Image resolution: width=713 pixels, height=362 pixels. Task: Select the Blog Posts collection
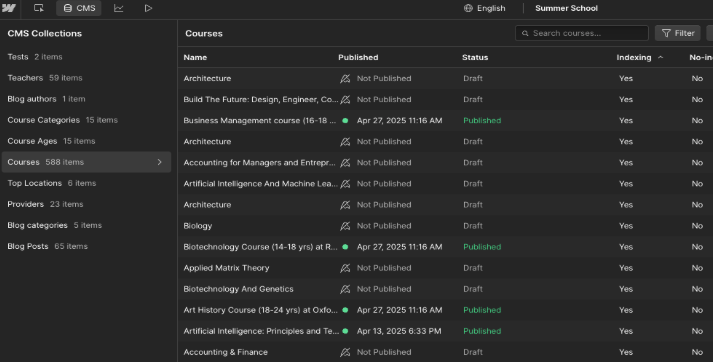[47, 246]
